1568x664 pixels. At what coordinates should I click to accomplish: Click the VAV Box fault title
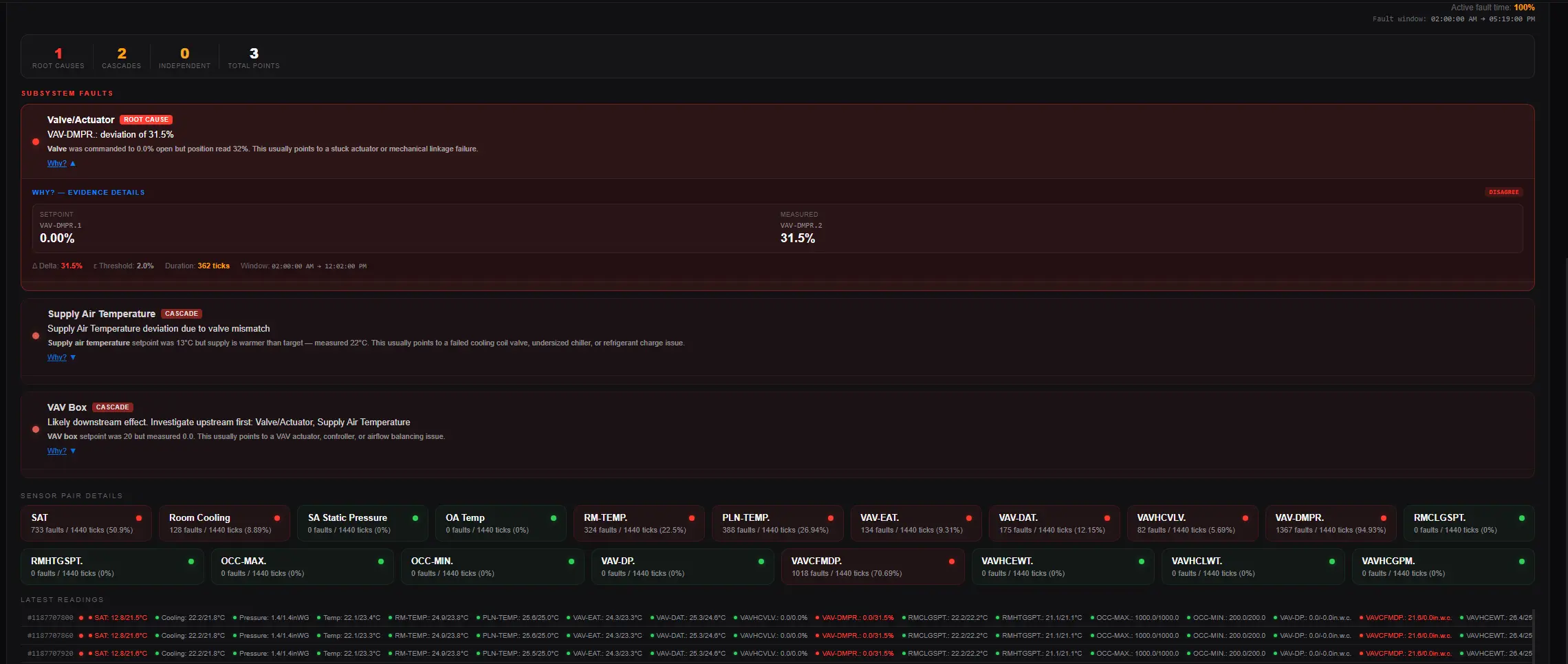[67, 407]
